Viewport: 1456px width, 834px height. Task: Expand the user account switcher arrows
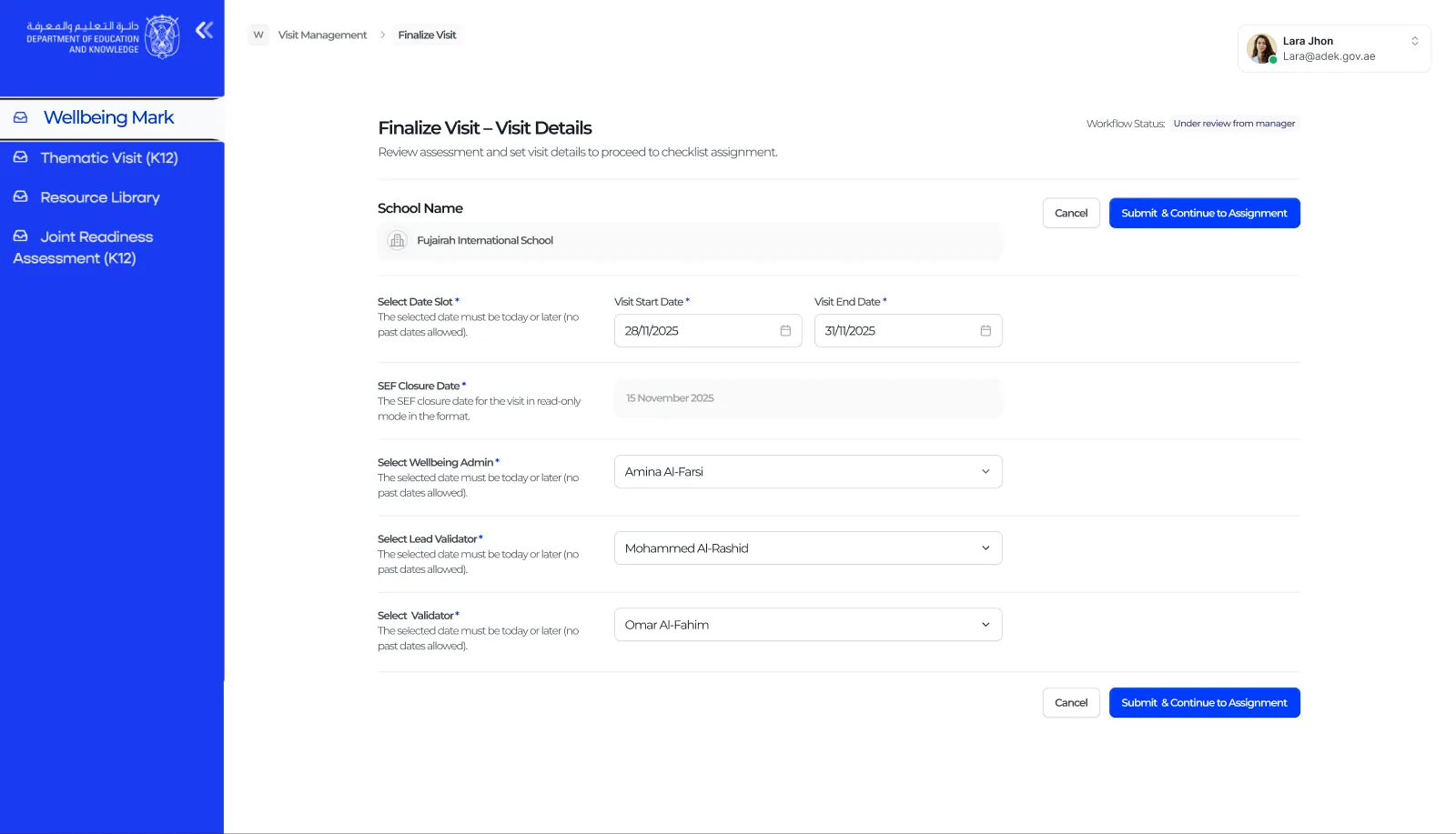(1415, 41)
